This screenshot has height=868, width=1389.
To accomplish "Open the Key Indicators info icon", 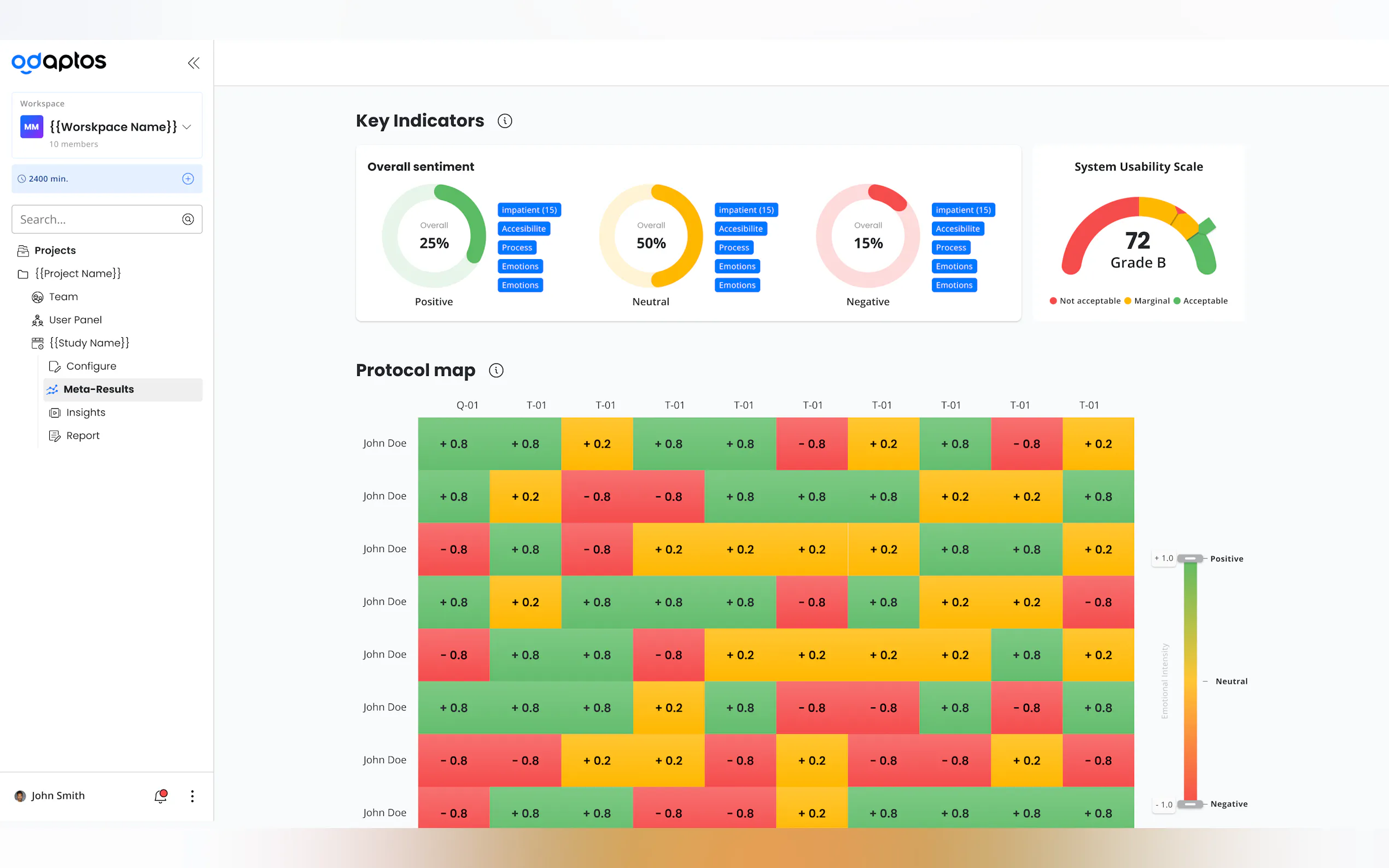I will point(505,121).
